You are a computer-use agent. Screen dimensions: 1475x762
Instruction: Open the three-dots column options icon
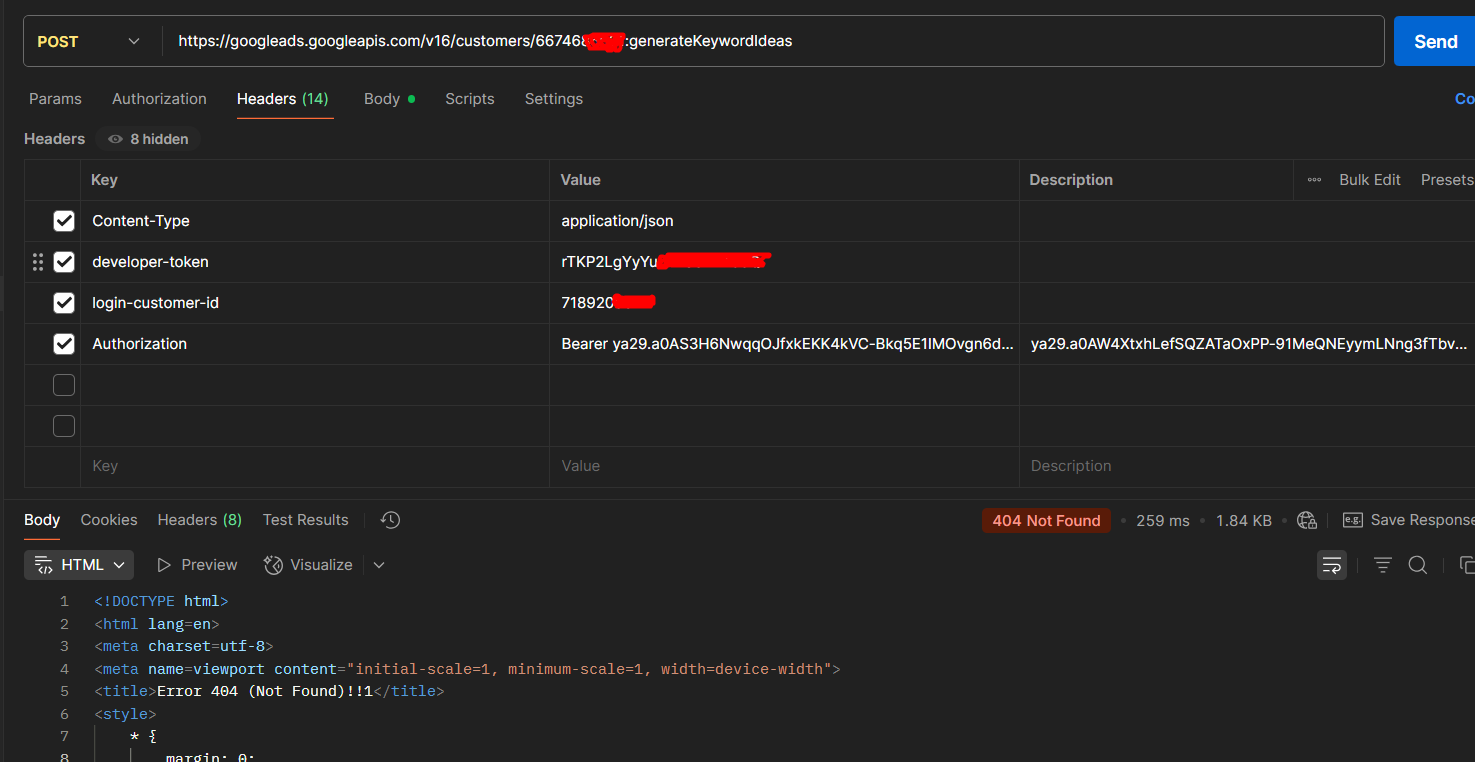(x=1314, y=180)
